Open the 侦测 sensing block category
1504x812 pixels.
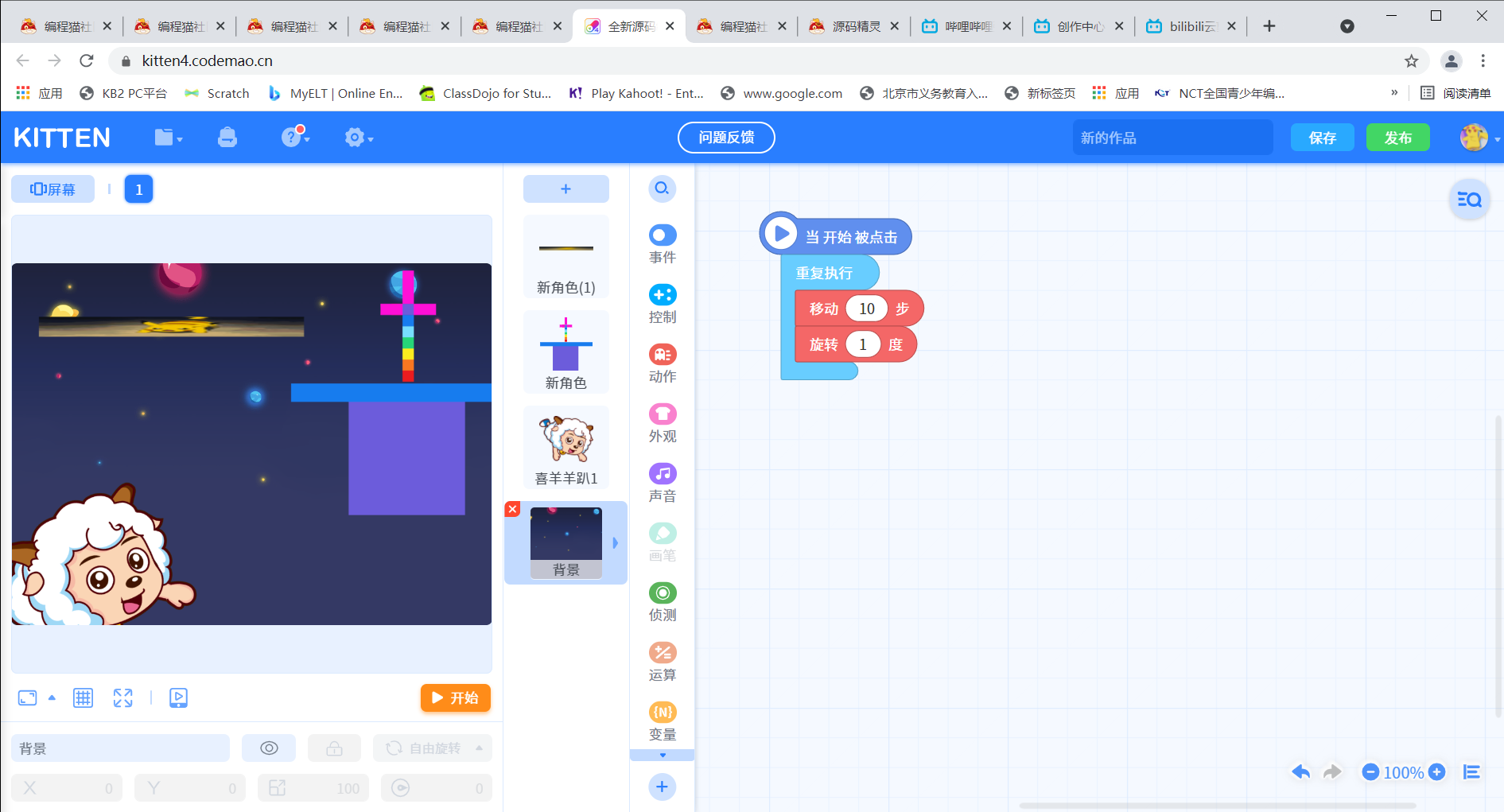[663, 602]
